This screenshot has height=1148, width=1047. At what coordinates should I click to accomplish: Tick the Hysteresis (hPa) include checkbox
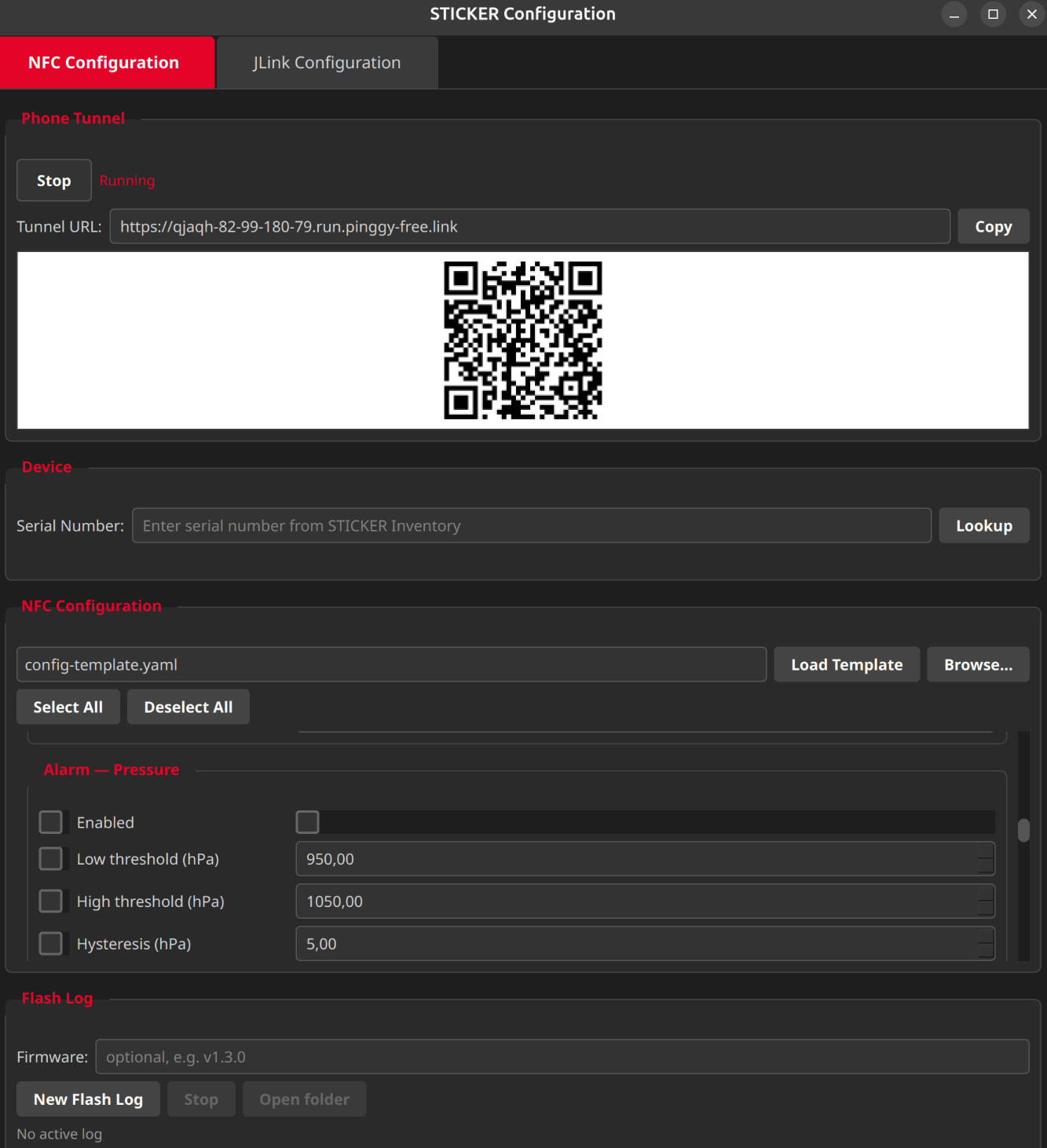(51, 944)
